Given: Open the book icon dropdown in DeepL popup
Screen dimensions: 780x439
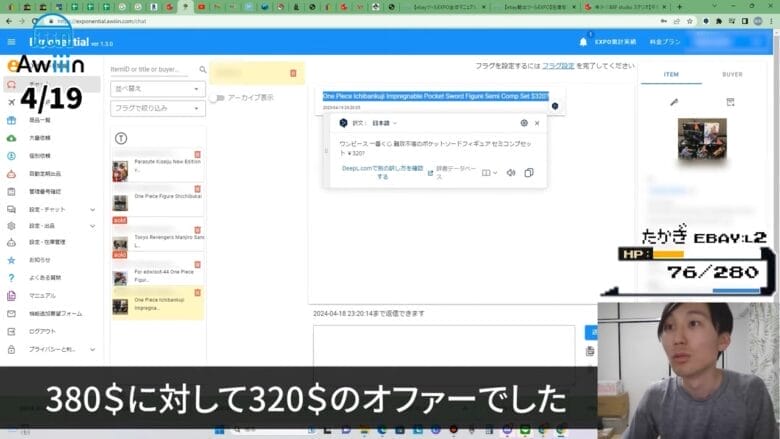Looking at the screenshot, I should tap(489, 173).
